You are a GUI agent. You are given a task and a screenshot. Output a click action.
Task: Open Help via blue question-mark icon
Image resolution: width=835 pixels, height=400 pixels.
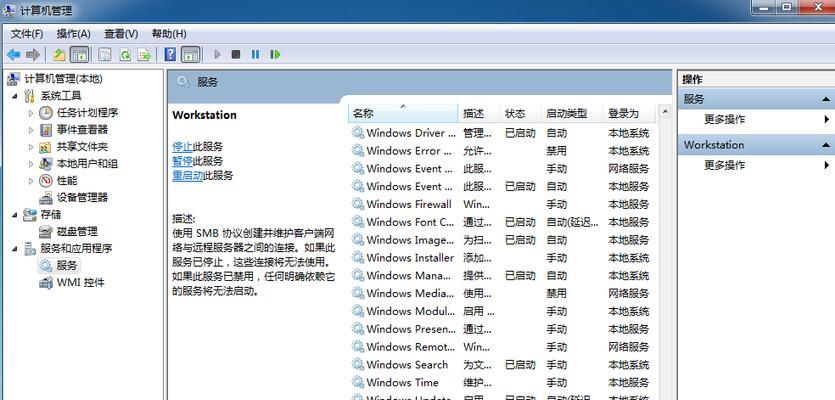(x=170, y=54)
